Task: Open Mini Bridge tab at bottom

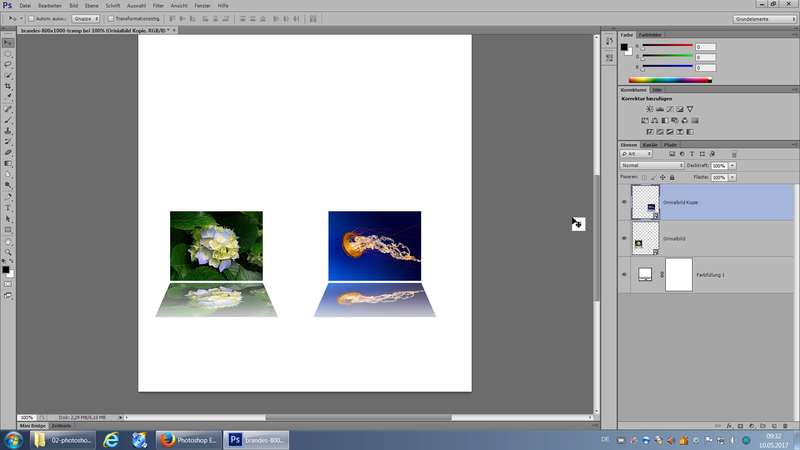Action: [32, 426]
